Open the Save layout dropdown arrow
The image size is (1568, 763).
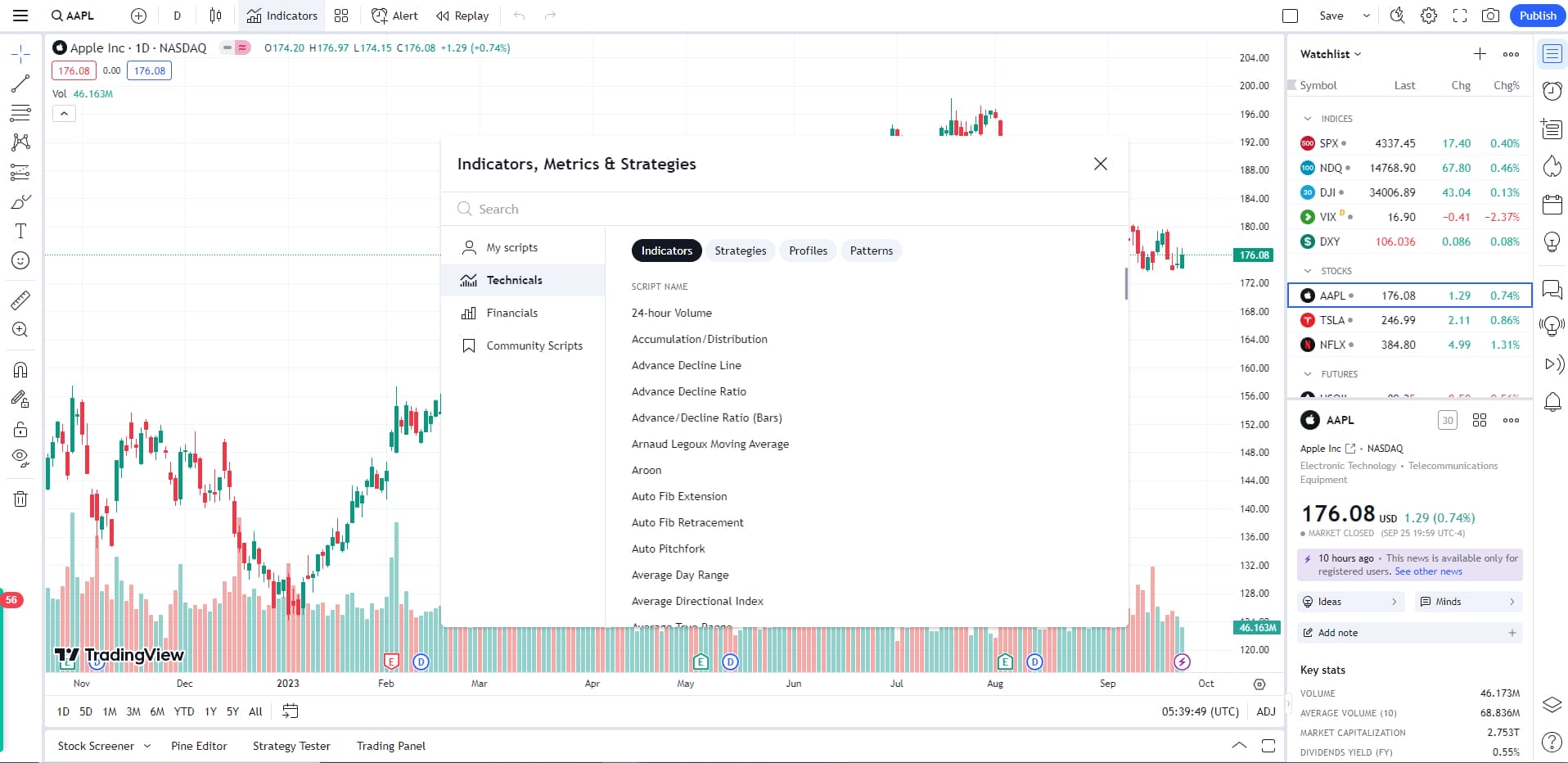1365,16
